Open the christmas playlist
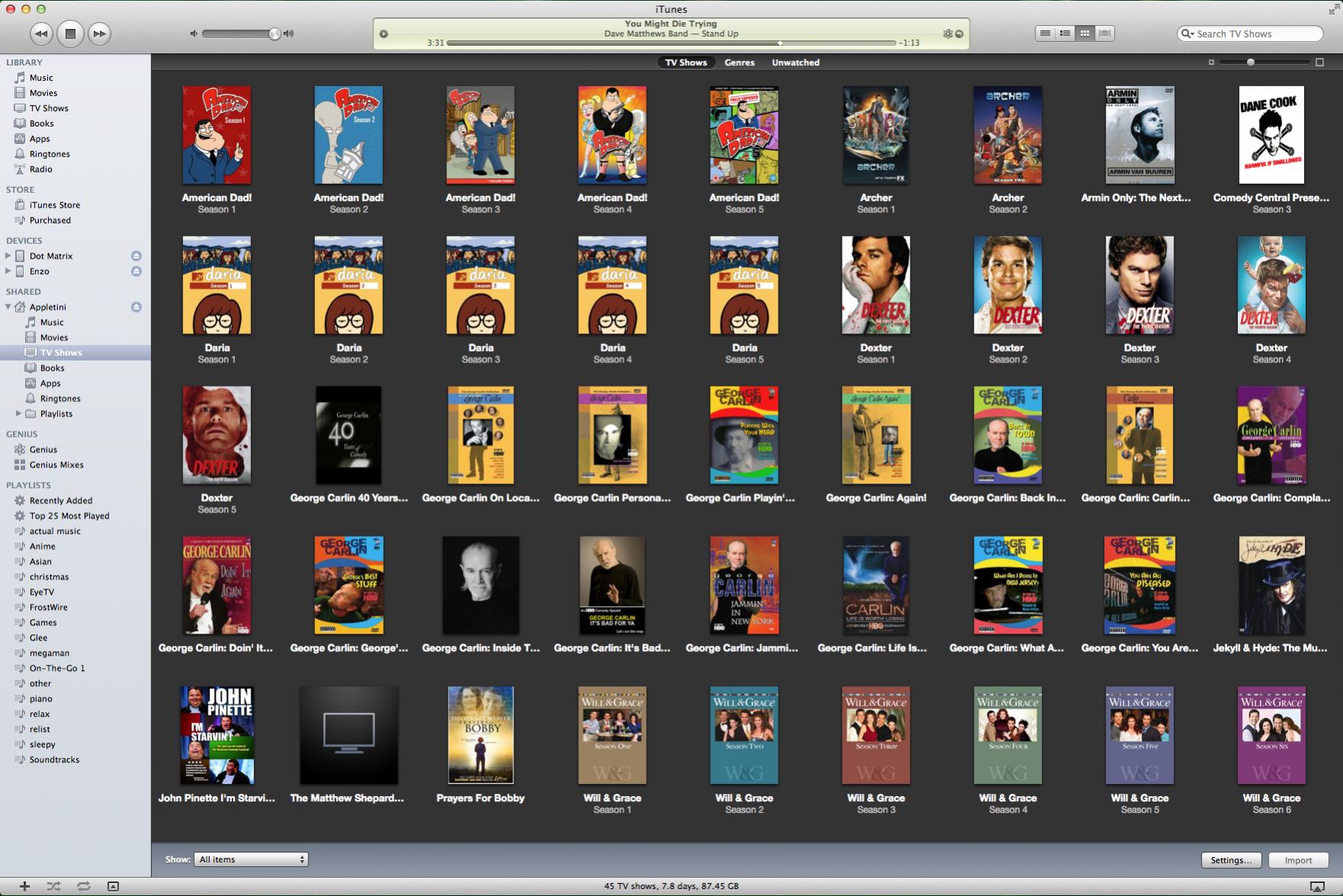The height and width of the screenshot is (896, 1343). point(49,577)
